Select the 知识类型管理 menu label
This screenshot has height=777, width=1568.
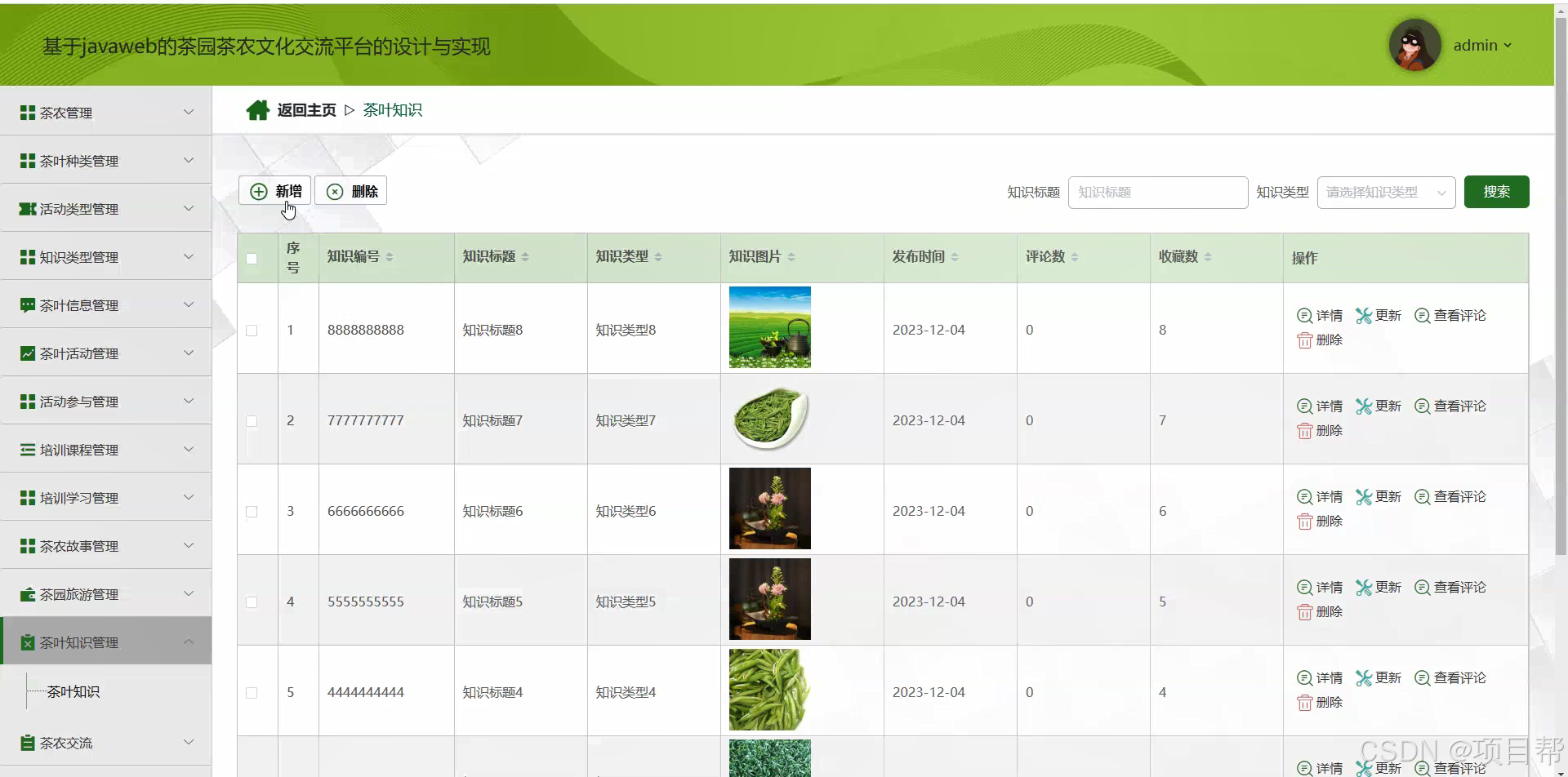(x=79, y=257)
